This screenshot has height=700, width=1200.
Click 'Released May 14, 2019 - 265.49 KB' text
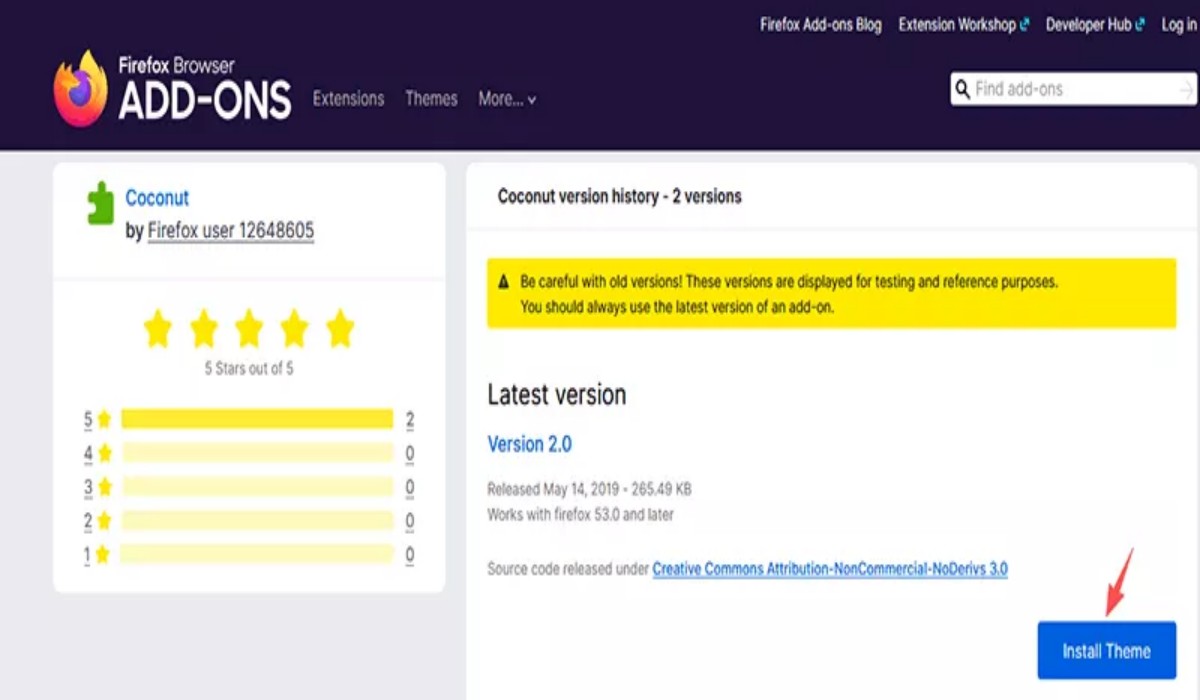point(589,490)
